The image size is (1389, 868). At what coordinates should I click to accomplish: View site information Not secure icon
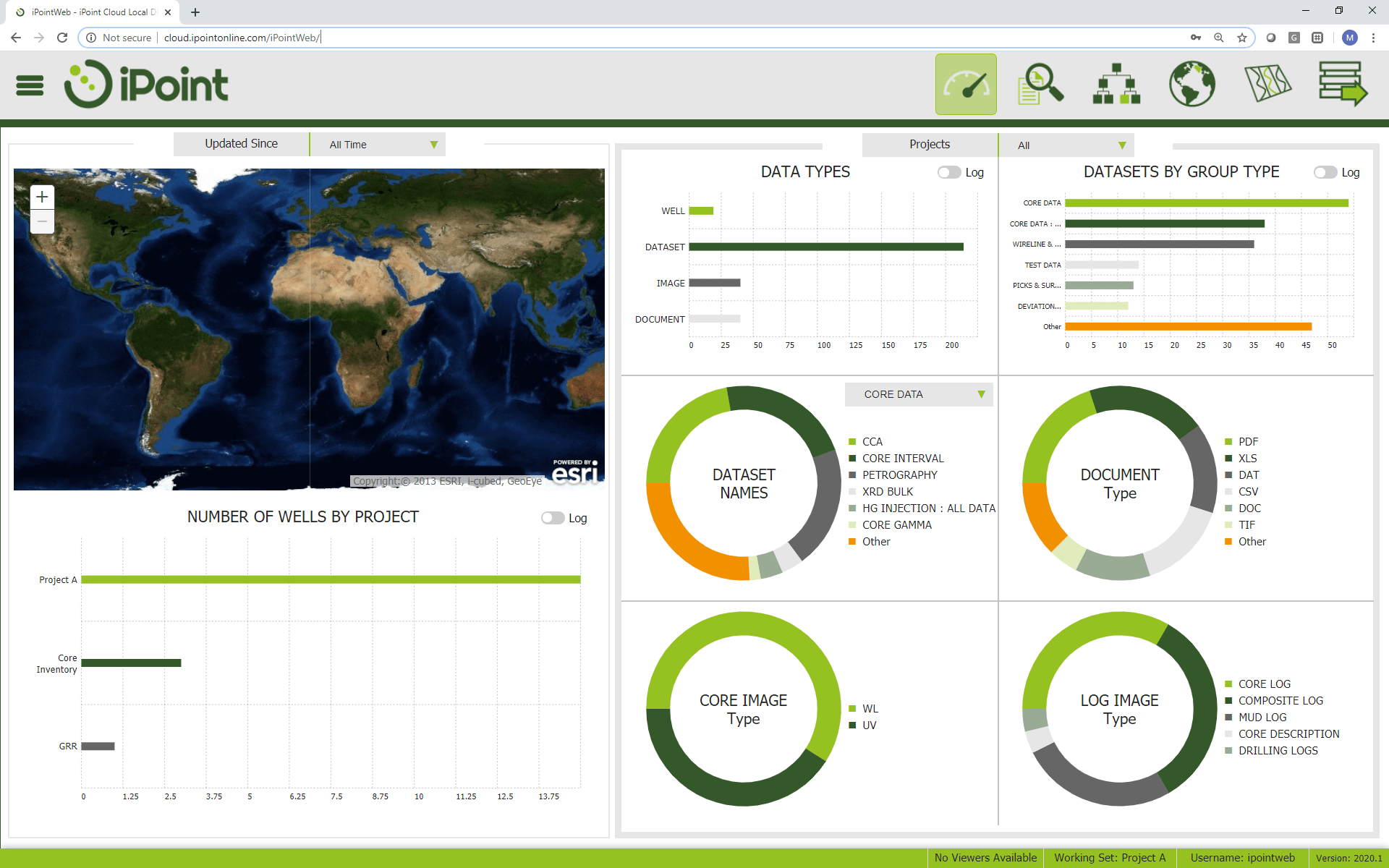91,38
